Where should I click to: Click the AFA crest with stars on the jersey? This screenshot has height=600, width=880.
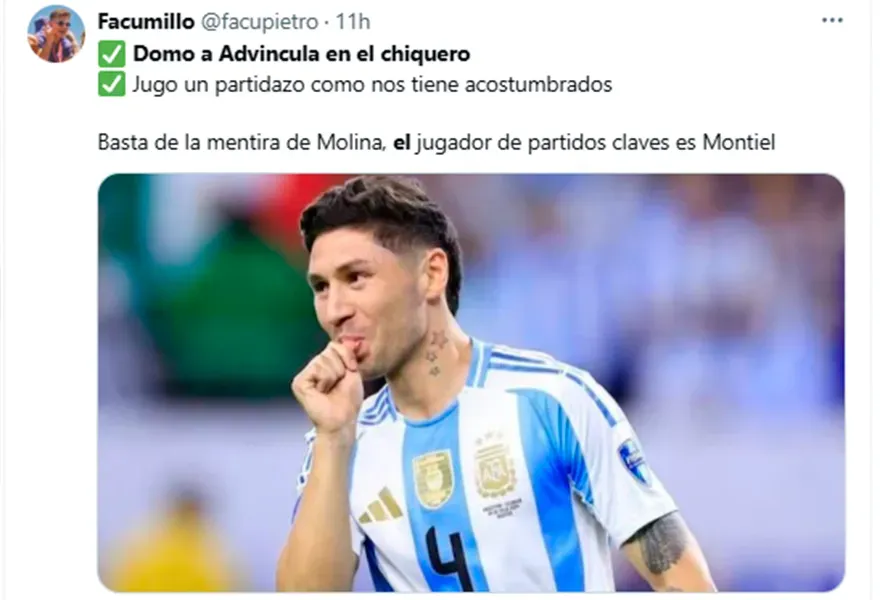pyautogui.click(x=494, y=464)
